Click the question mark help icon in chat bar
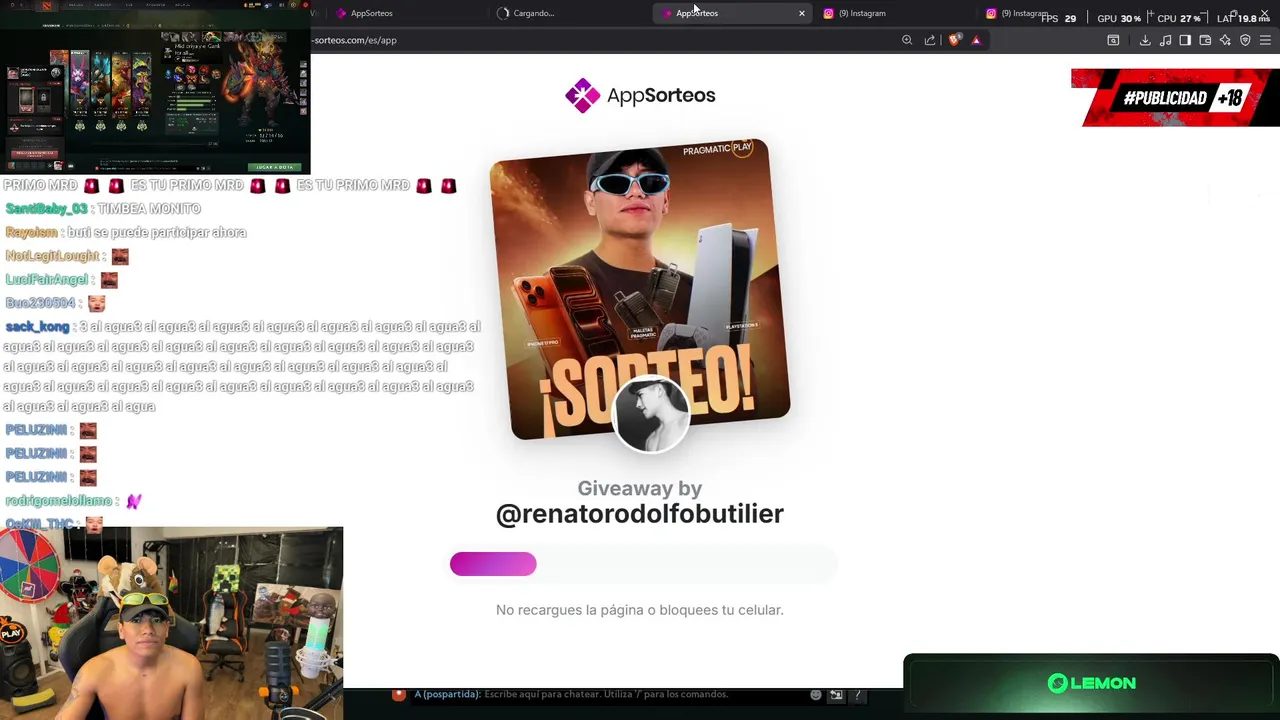1280x720 pixels. [857, 694]
